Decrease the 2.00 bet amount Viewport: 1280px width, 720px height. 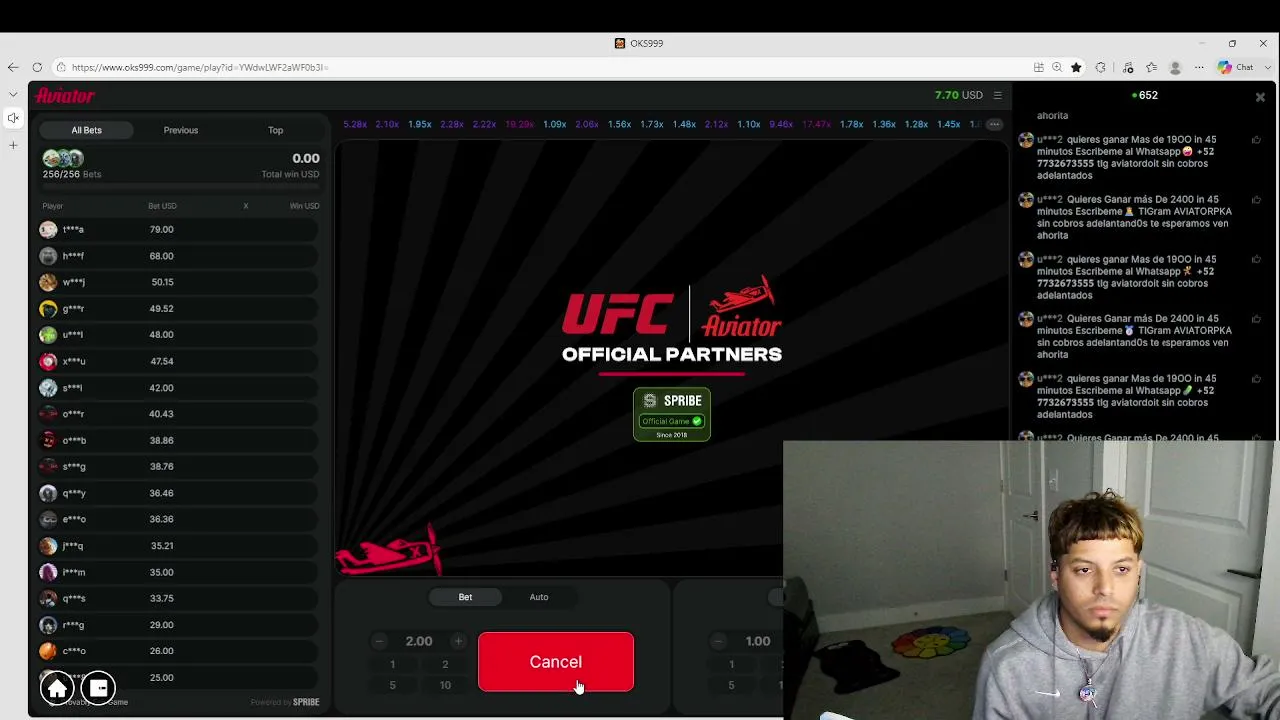379,641
